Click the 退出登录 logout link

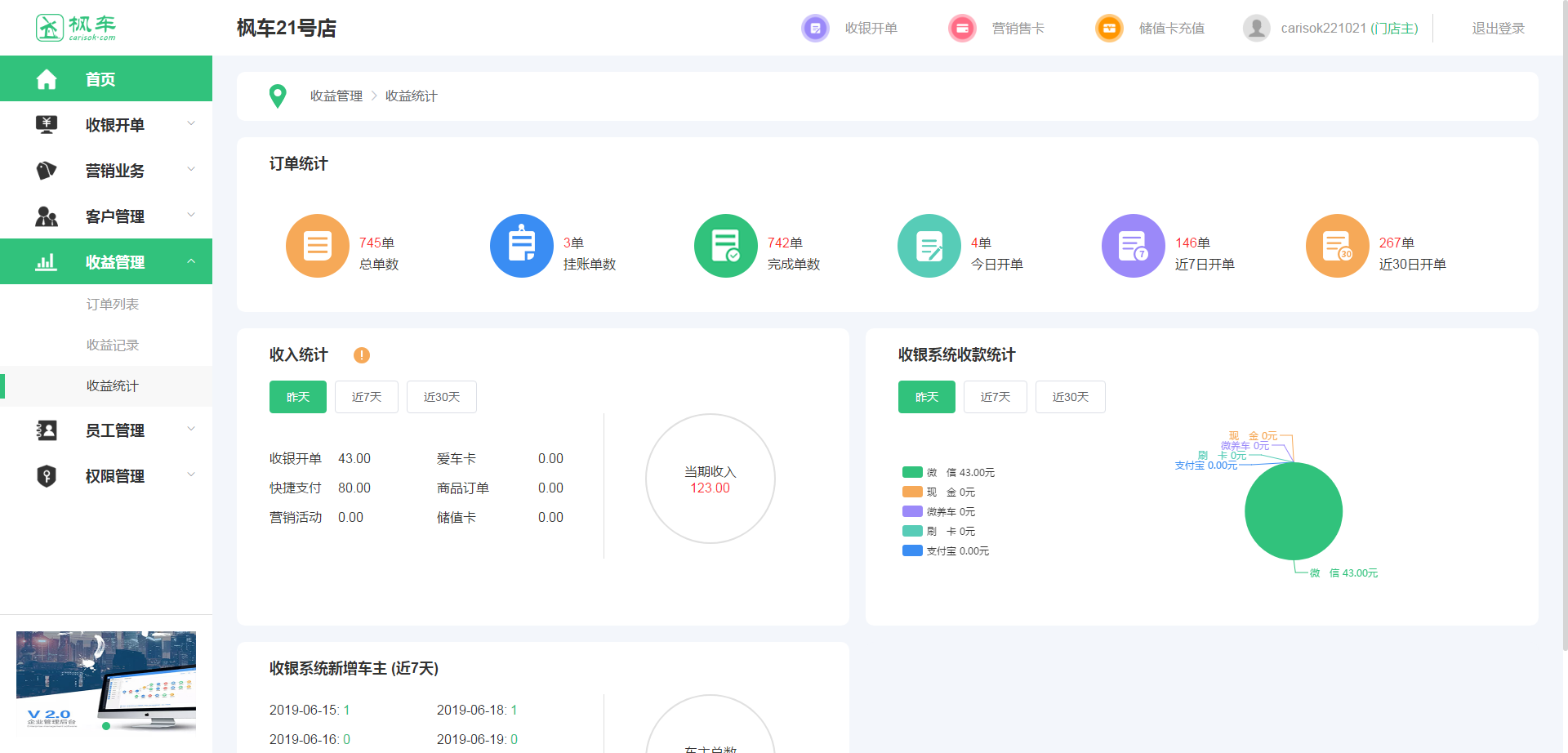1499,29
